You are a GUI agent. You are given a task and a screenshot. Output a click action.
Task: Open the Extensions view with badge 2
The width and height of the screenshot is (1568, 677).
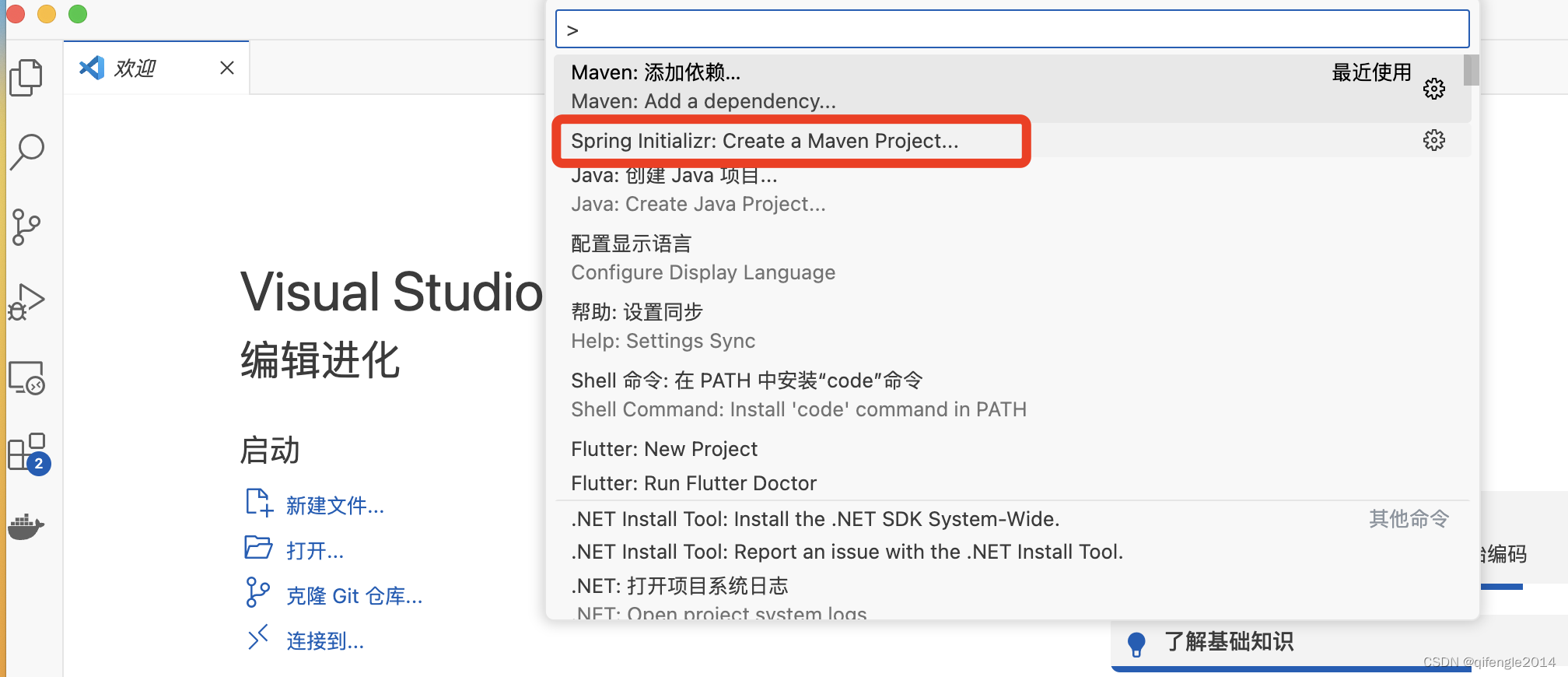tap(29, 454)
